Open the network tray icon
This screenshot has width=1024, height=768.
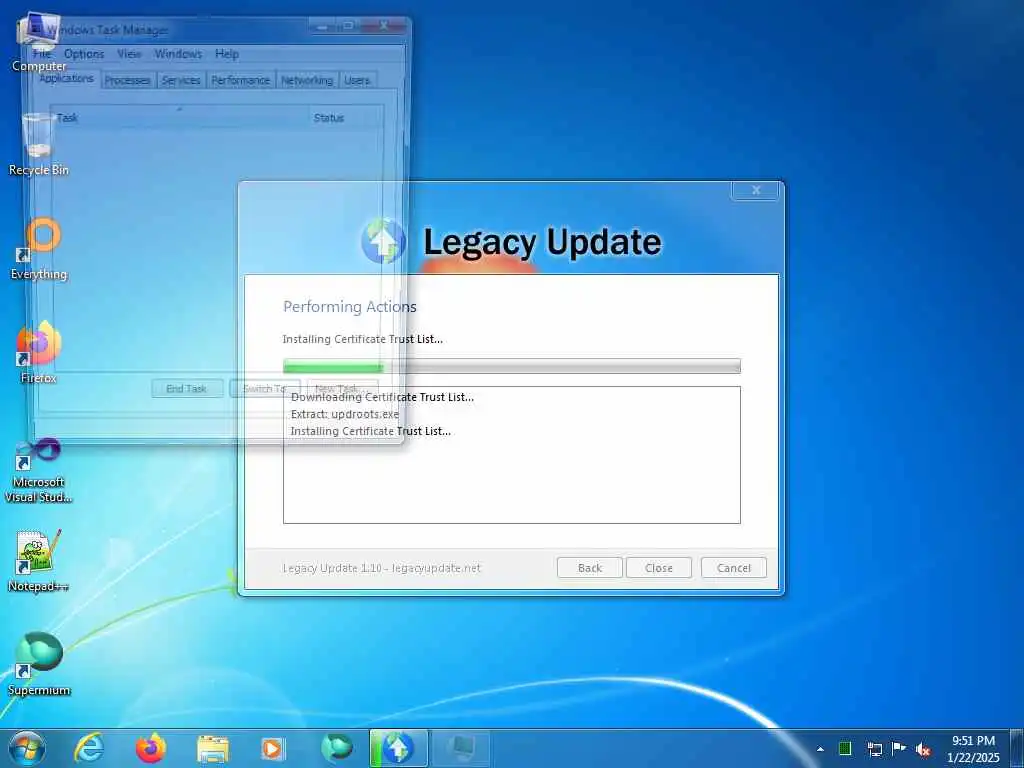874,749
